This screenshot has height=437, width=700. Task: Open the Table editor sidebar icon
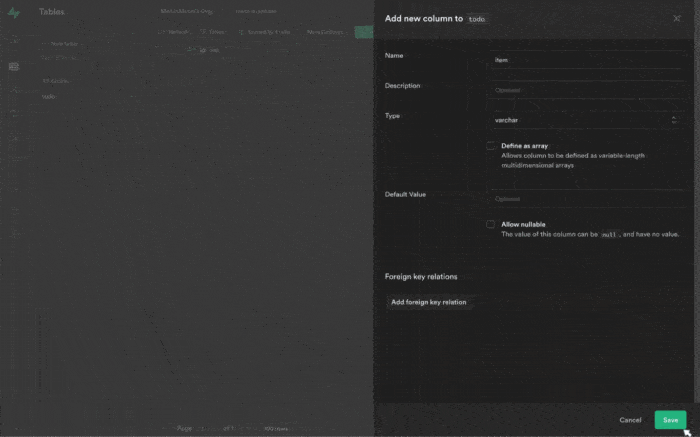14,67
